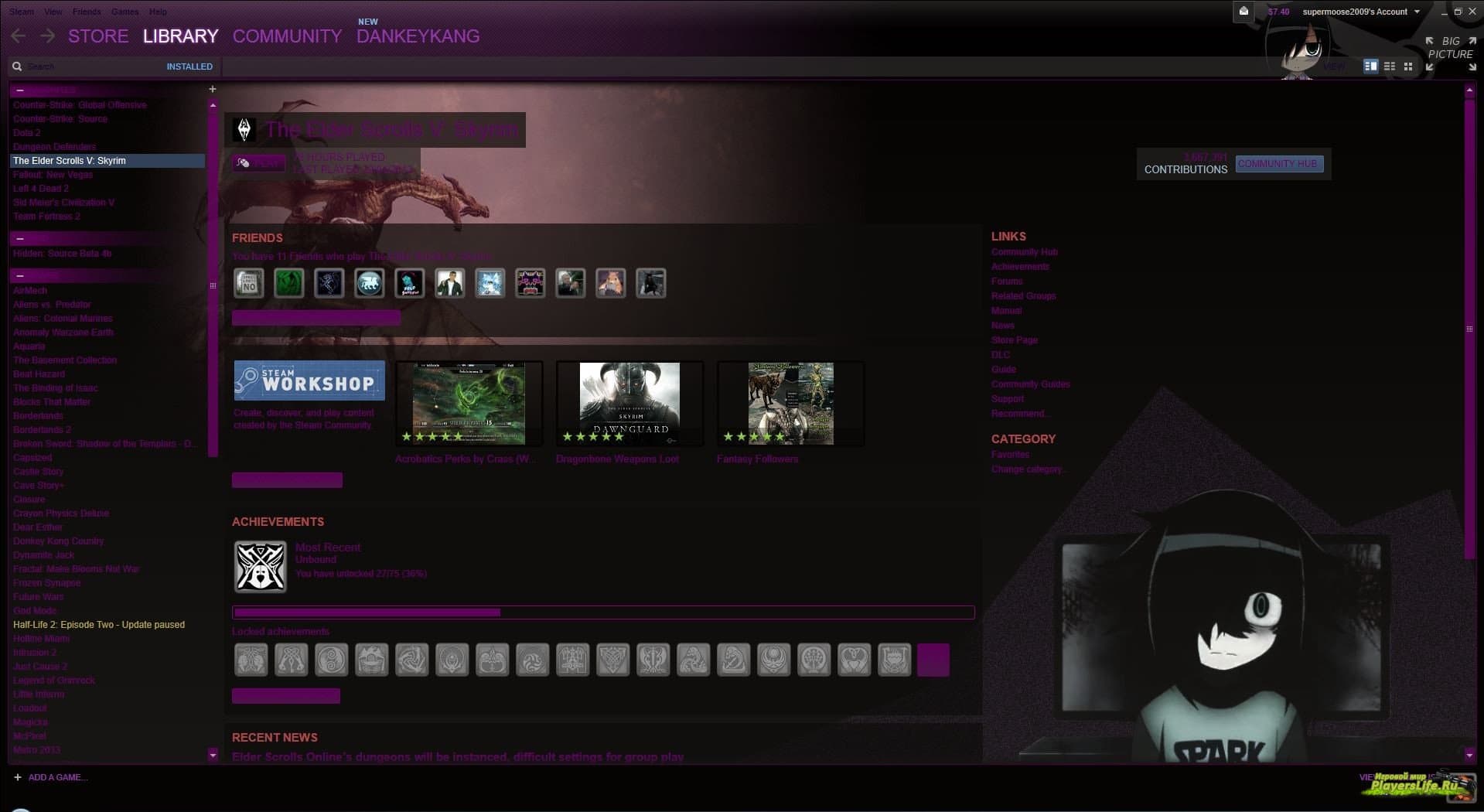Switch to the STORE tab
This screenshot has width=1484, height=812.
[98, 36]
